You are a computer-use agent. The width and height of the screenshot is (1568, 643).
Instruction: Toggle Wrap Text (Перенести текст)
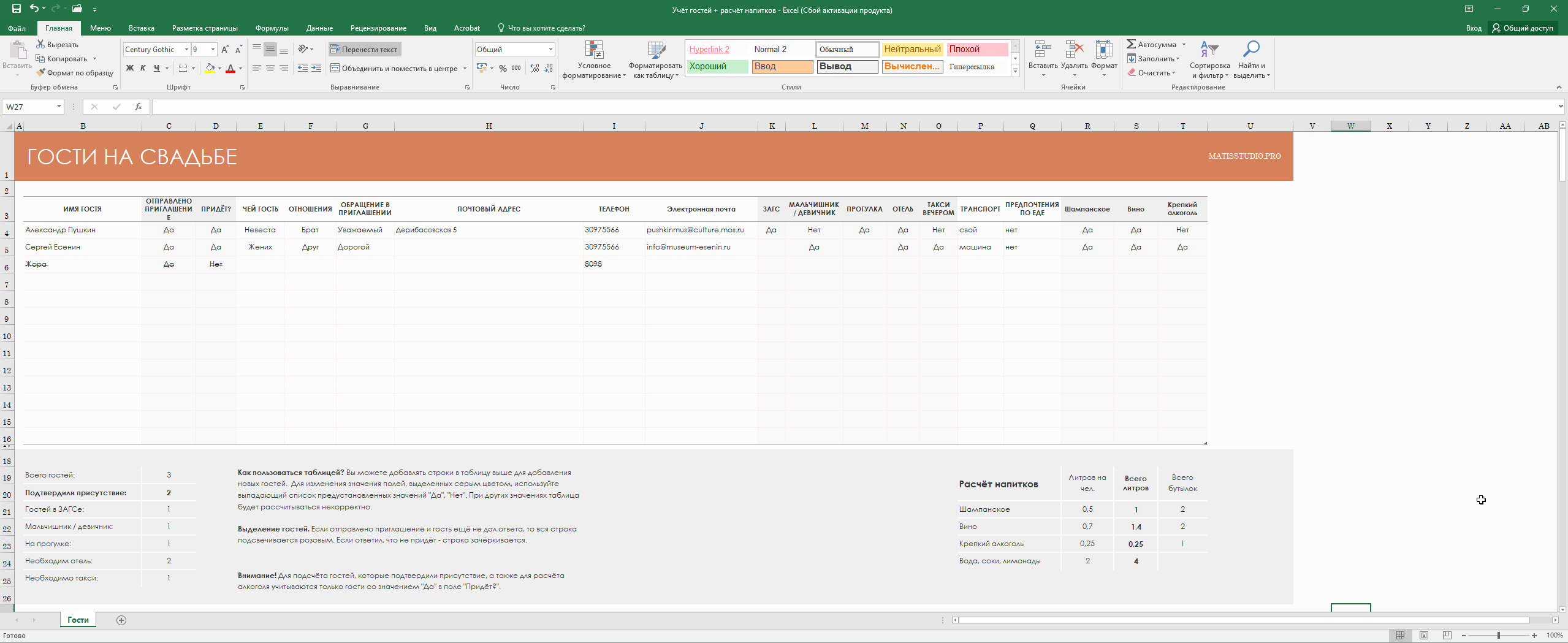coord(365,50)
